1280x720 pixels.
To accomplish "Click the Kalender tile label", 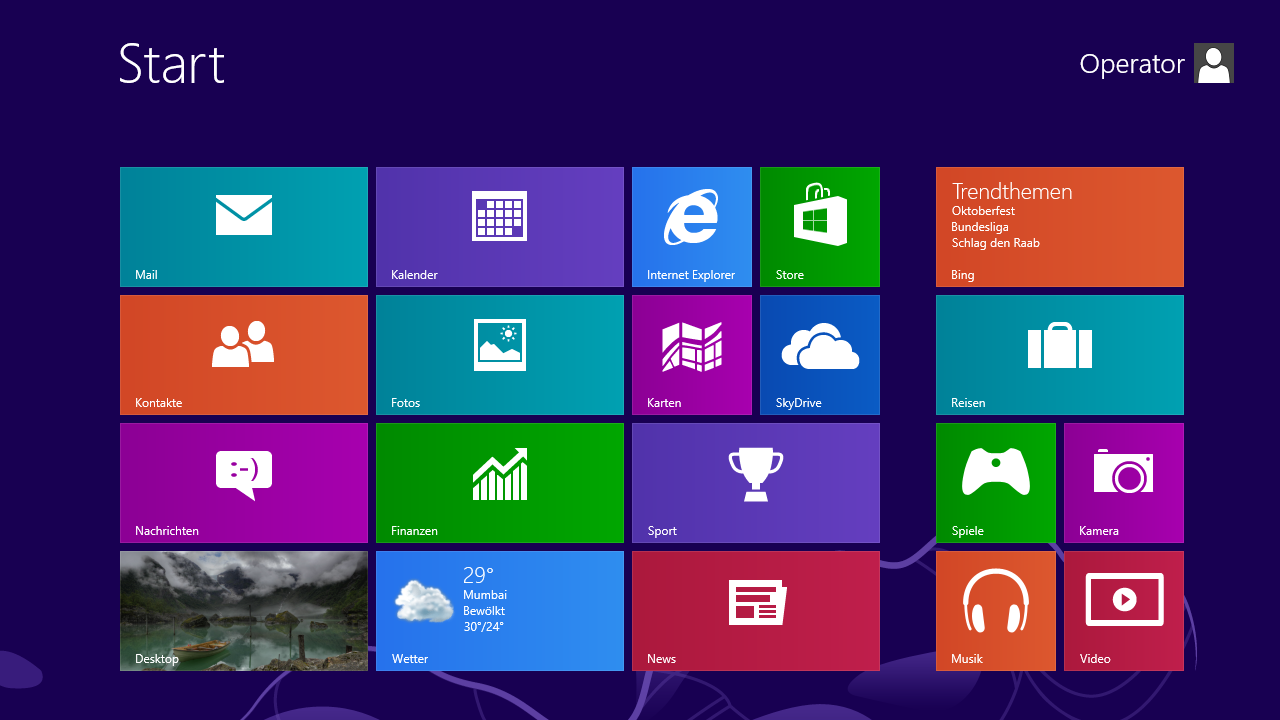I will click(415, 275).
